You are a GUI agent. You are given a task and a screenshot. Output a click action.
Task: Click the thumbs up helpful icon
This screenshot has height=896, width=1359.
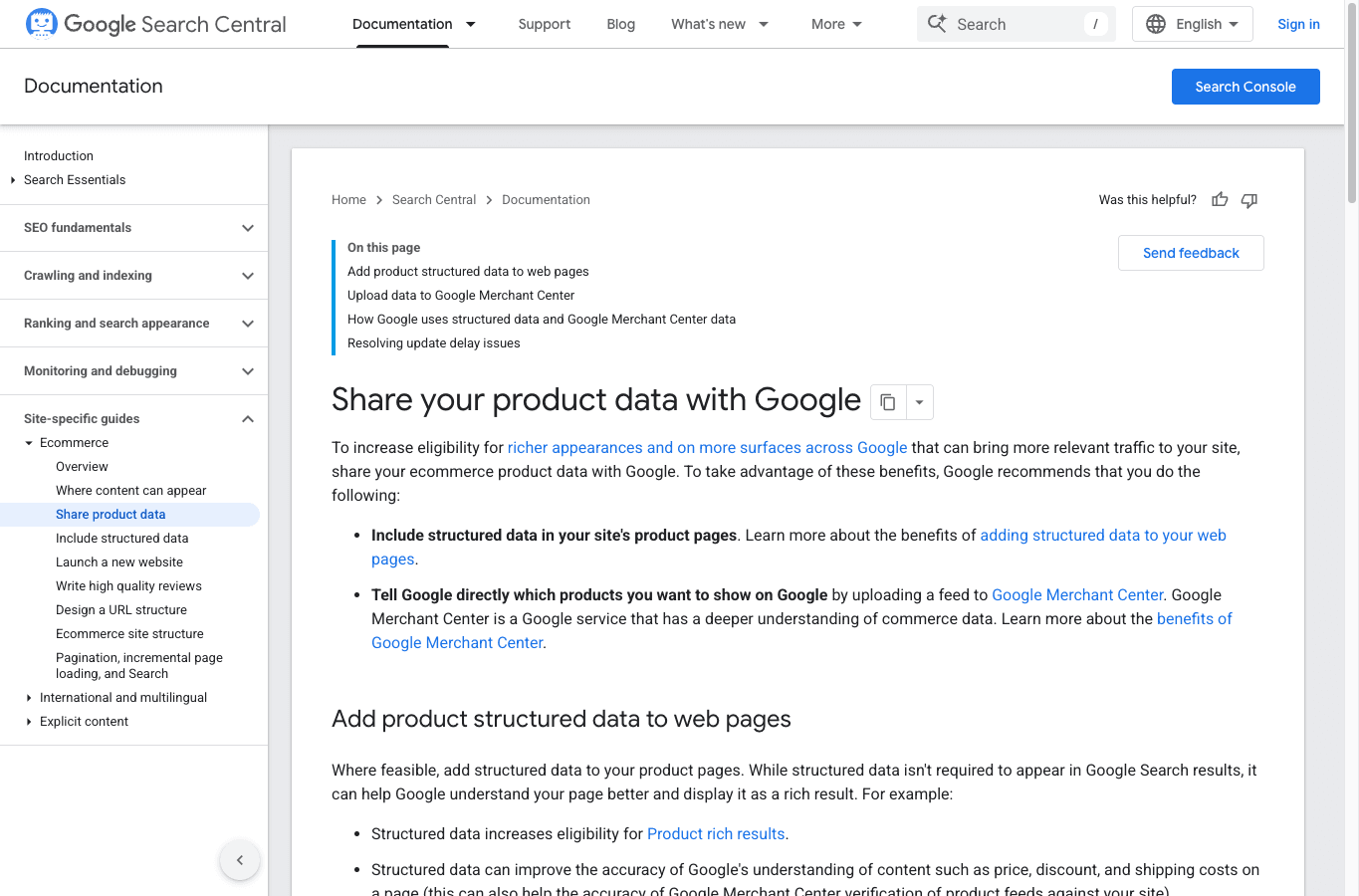point(1220,200)
